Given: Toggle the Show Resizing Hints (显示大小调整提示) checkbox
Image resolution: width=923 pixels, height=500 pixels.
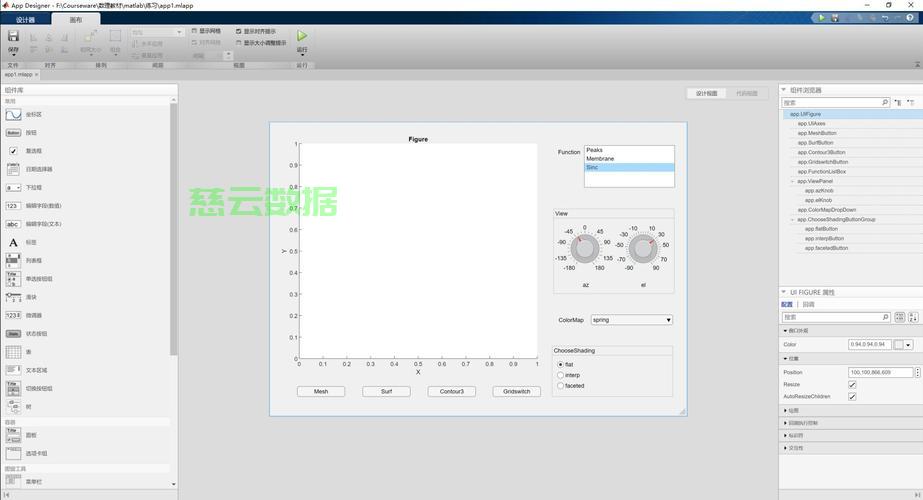Looking at the screenshot, I should coord(238,43).
